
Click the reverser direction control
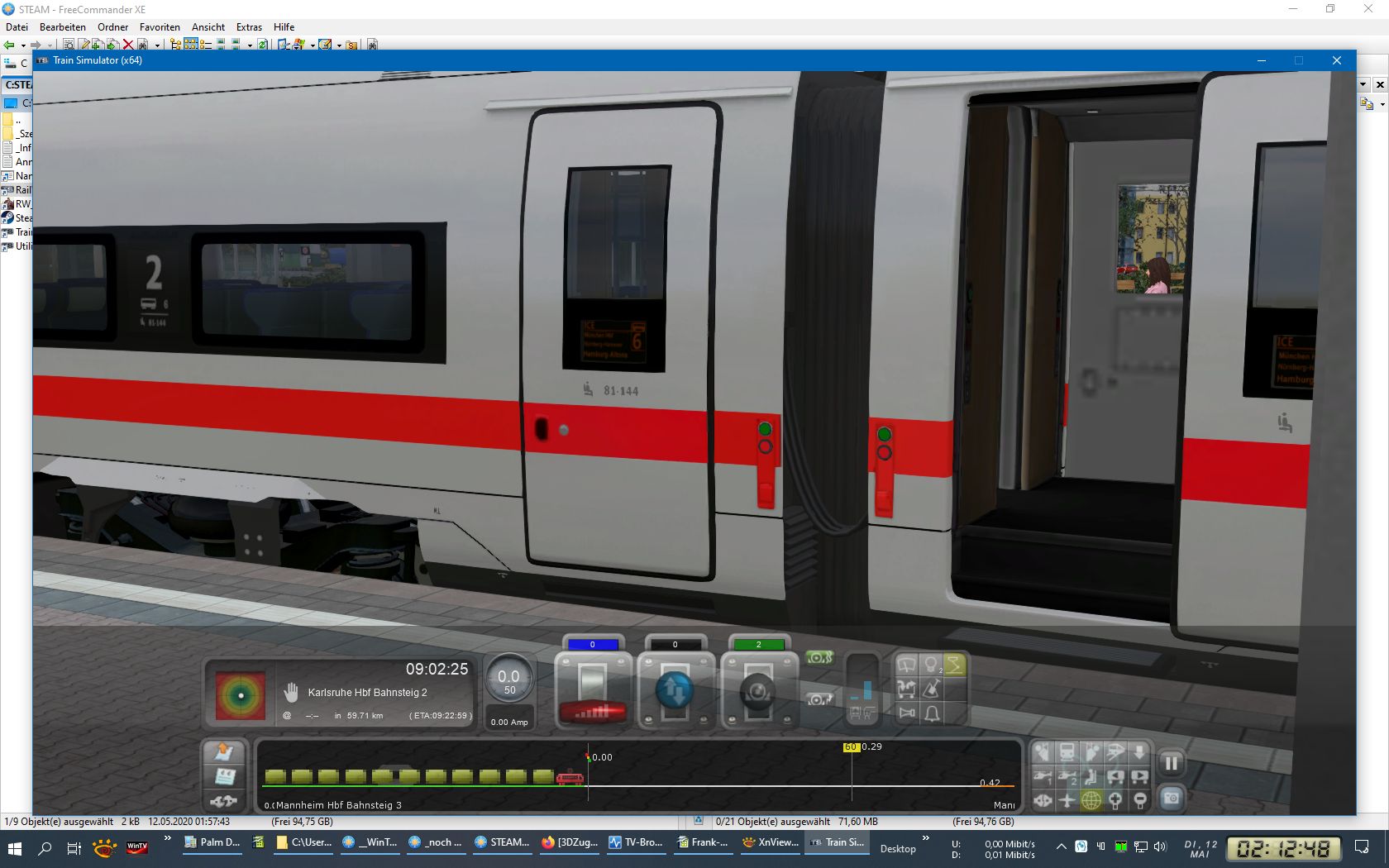[675, 690]
